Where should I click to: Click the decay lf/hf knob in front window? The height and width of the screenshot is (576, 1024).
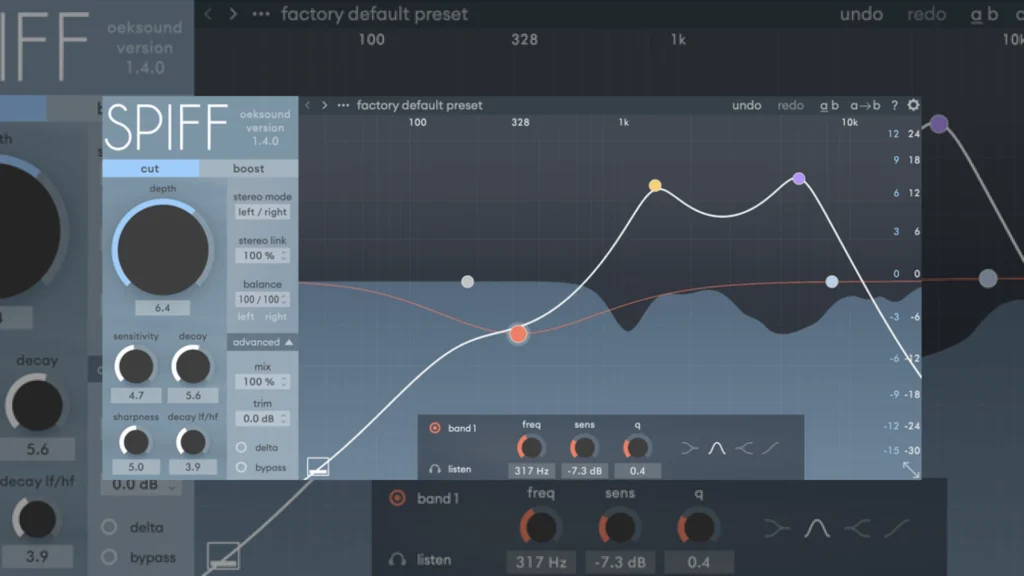[x=192, y=442]
